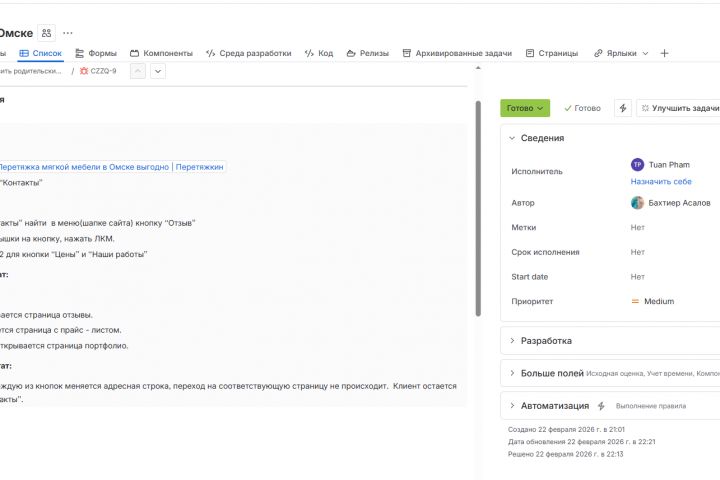This screenshot has height=480, width=720.
Task: Collapse the Сведения section
Action: 512,138
